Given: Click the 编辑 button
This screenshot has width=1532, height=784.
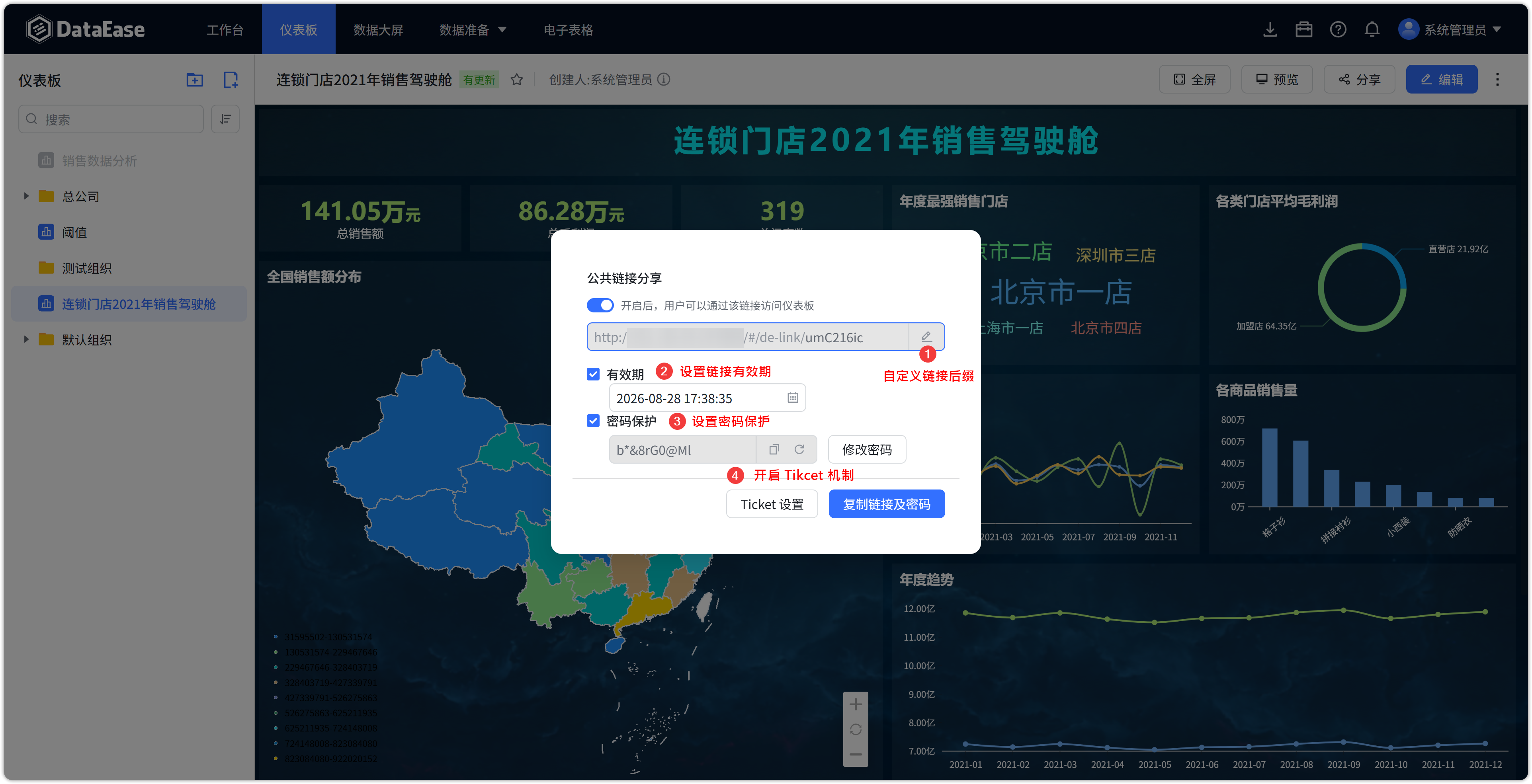Looking at the screenshot, I should click(1442, 80).
